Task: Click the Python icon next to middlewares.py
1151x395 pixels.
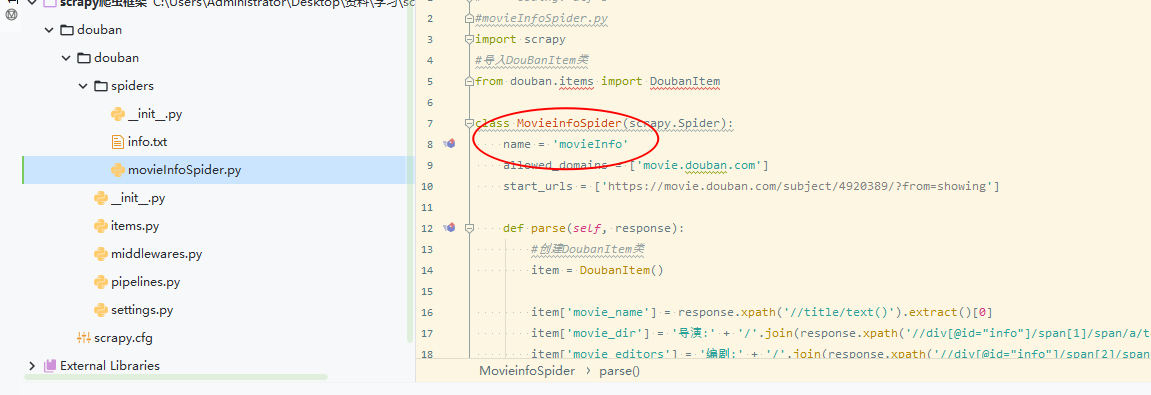Action: tap(101, 254)
